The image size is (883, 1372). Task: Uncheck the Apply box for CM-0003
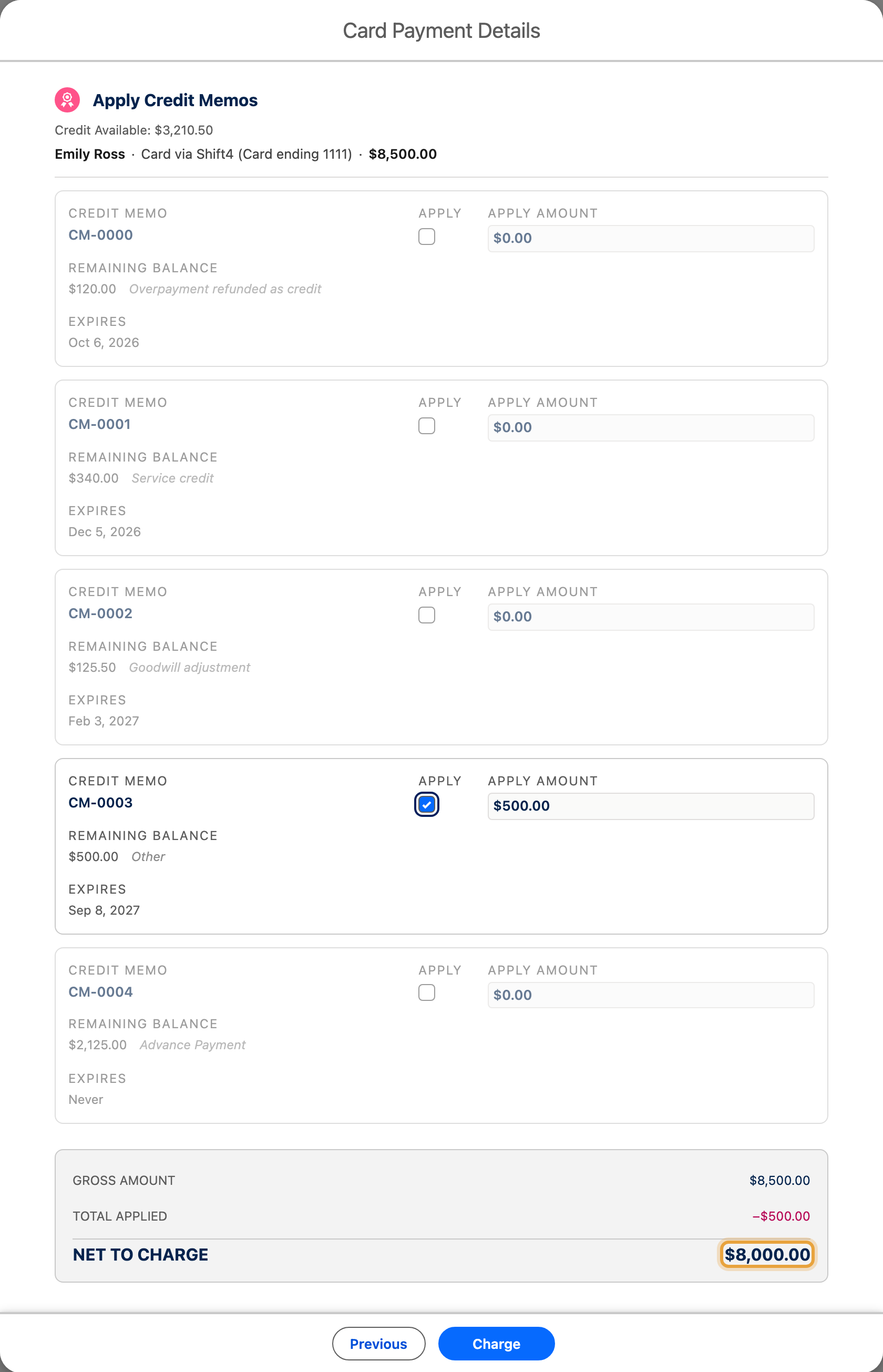coord(427,804)
